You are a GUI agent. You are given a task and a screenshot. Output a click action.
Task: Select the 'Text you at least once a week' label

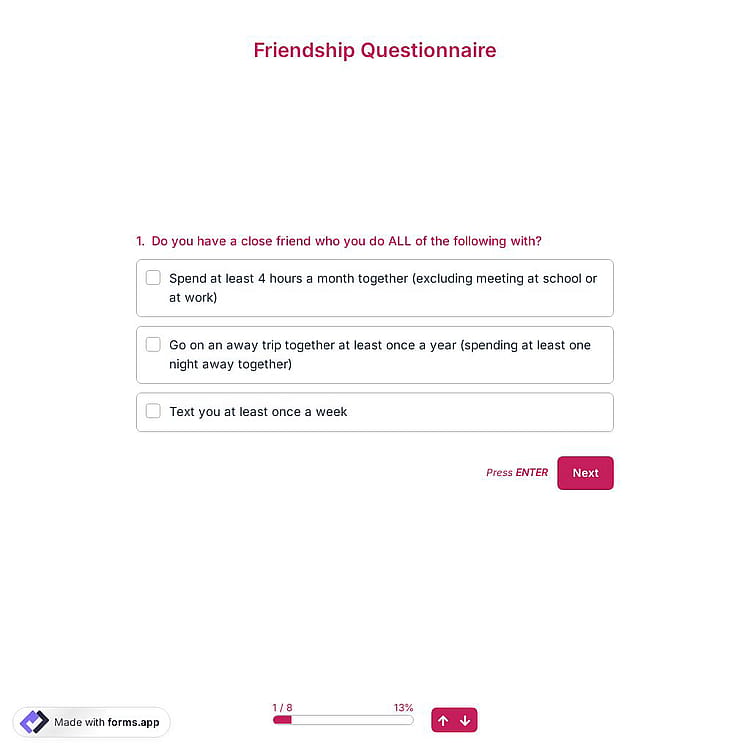tap(258, 411)
